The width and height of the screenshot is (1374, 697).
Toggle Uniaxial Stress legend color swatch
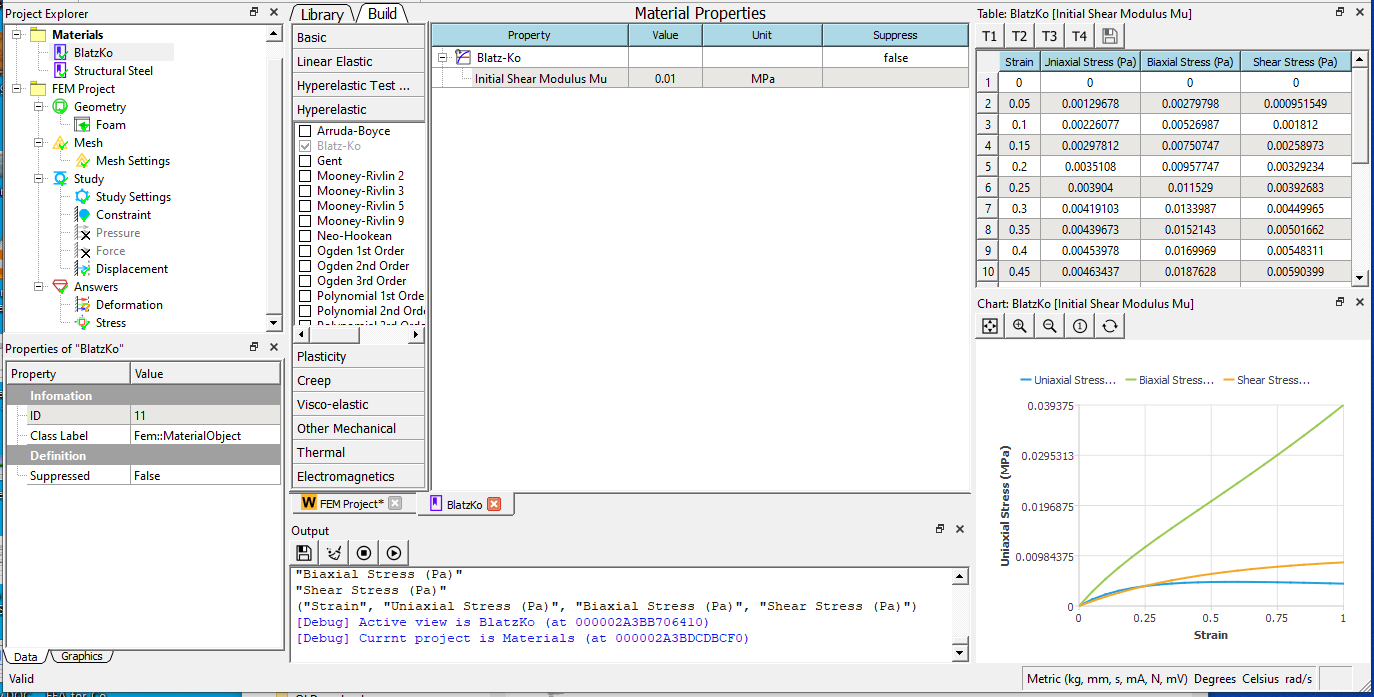(1025, 380)
